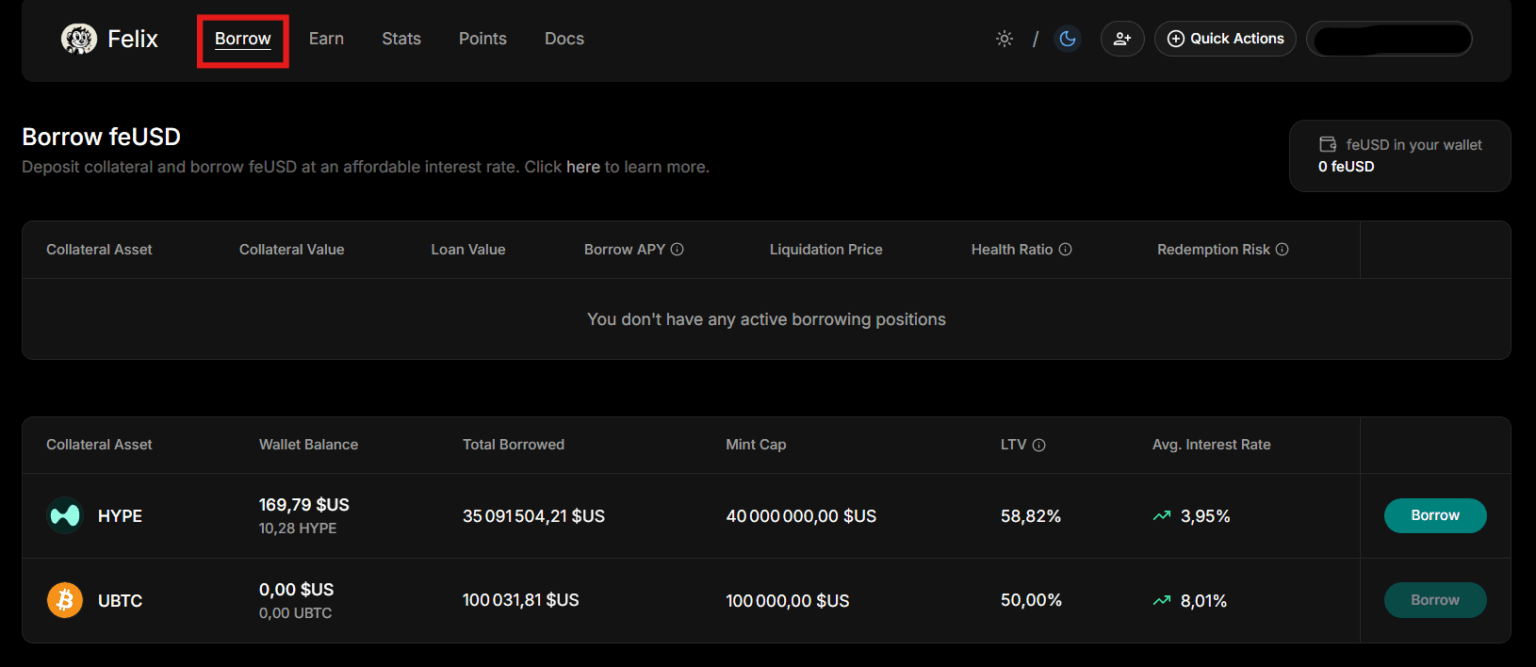Switch to the Earn tab
1536x667 pixels.
(326, 38)
